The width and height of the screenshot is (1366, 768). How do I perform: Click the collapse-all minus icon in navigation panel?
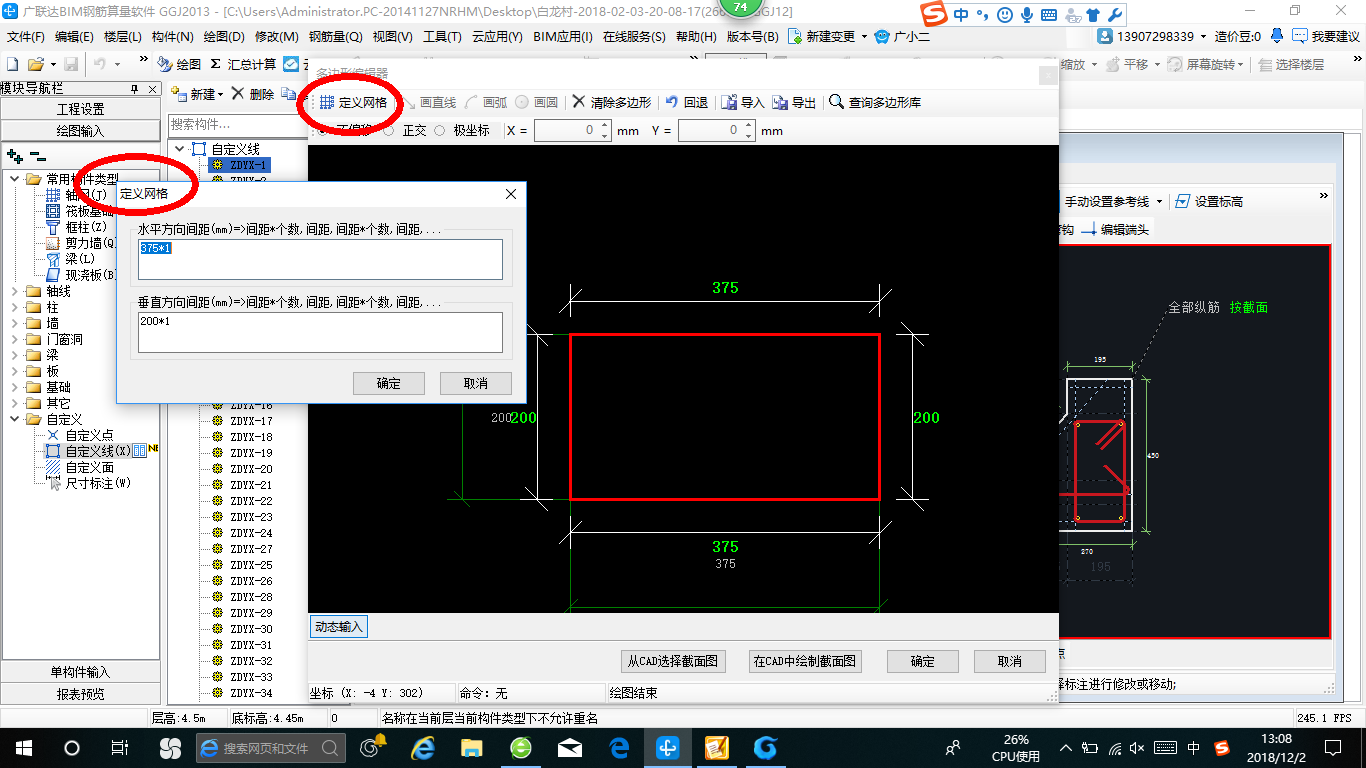pos(37,156)
